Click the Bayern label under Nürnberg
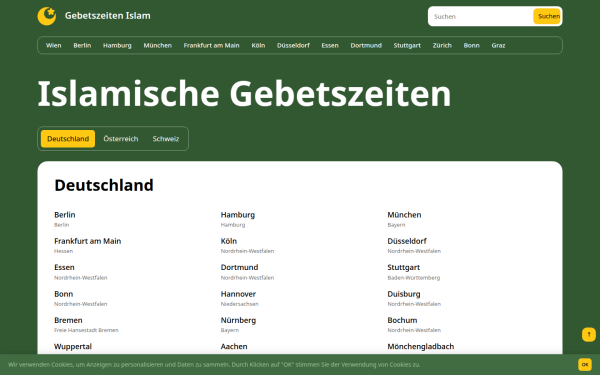600x375 pixels. tap(230, 330)
